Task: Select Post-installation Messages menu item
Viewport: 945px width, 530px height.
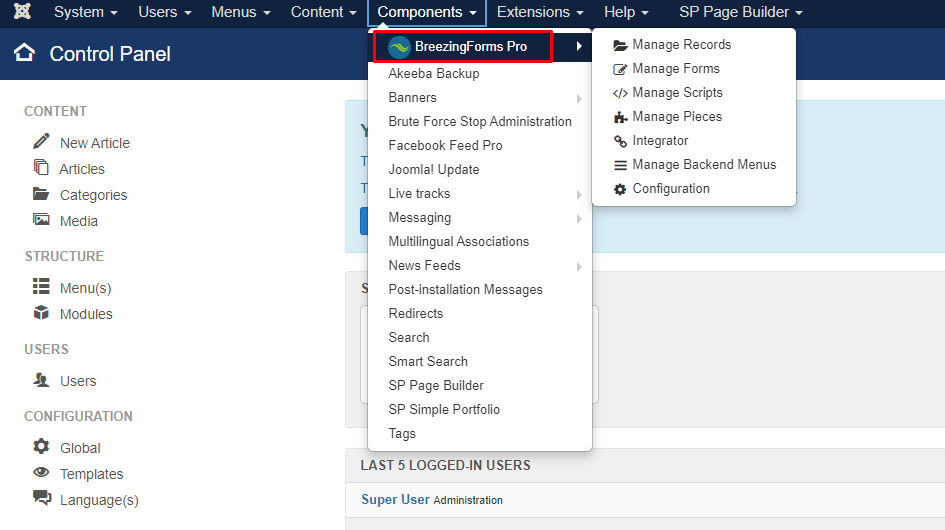Action: click(465, 290)
